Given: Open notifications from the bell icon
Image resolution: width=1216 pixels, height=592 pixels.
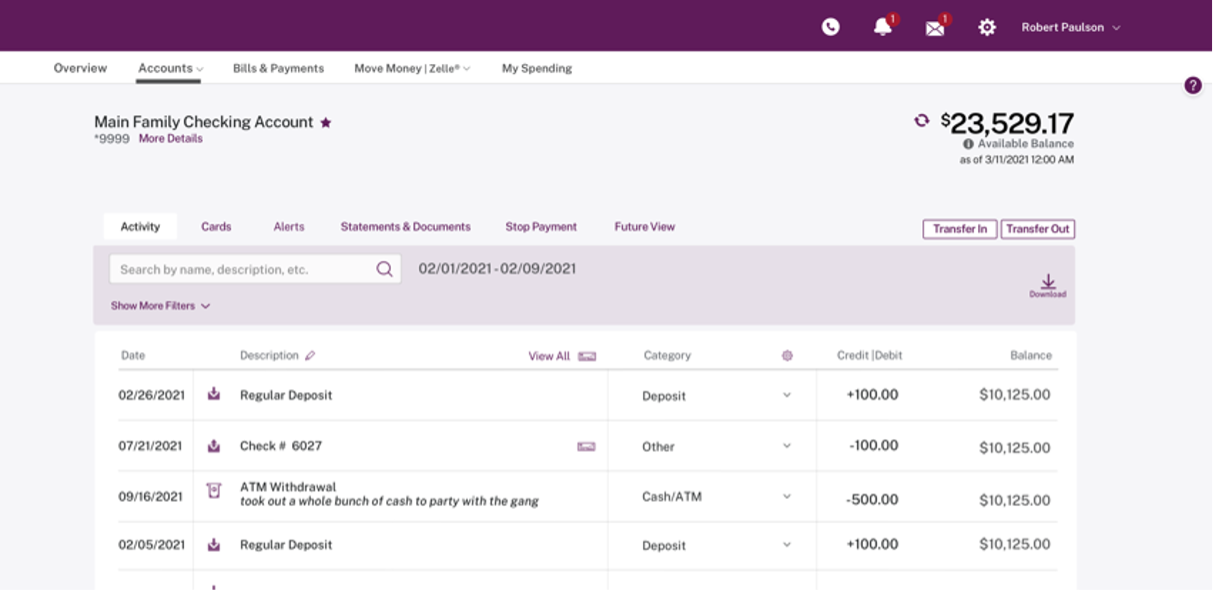Looking at the screenshot, I should [x=881, y=27].
